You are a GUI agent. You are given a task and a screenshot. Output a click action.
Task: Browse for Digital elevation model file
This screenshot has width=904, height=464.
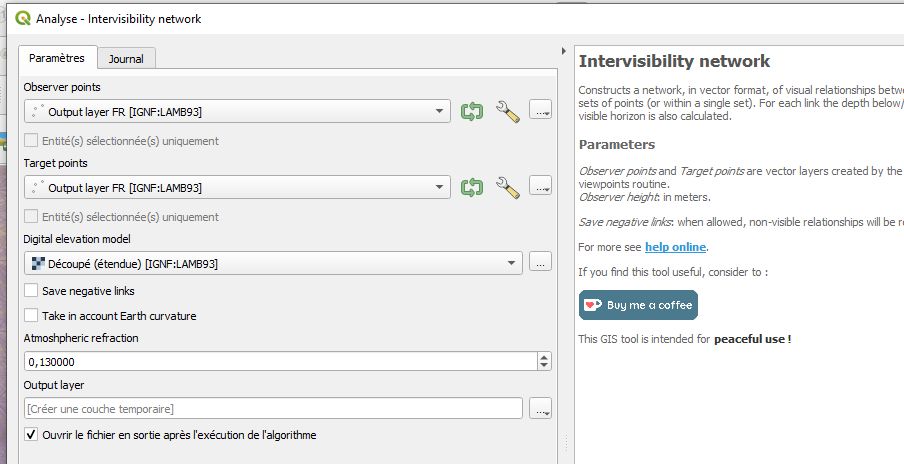540,262
